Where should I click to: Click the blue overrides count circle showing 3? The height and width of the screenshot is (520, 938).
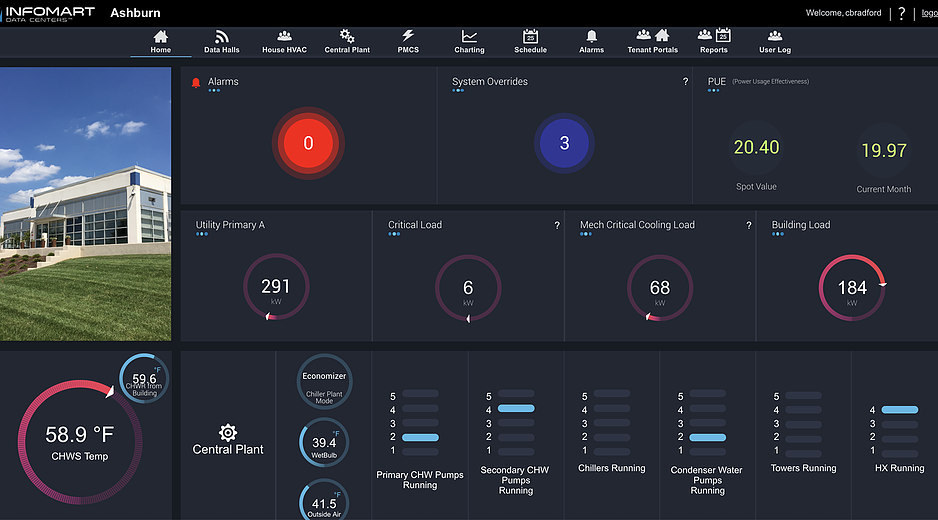pyautogui.click(x=564, y=143)
